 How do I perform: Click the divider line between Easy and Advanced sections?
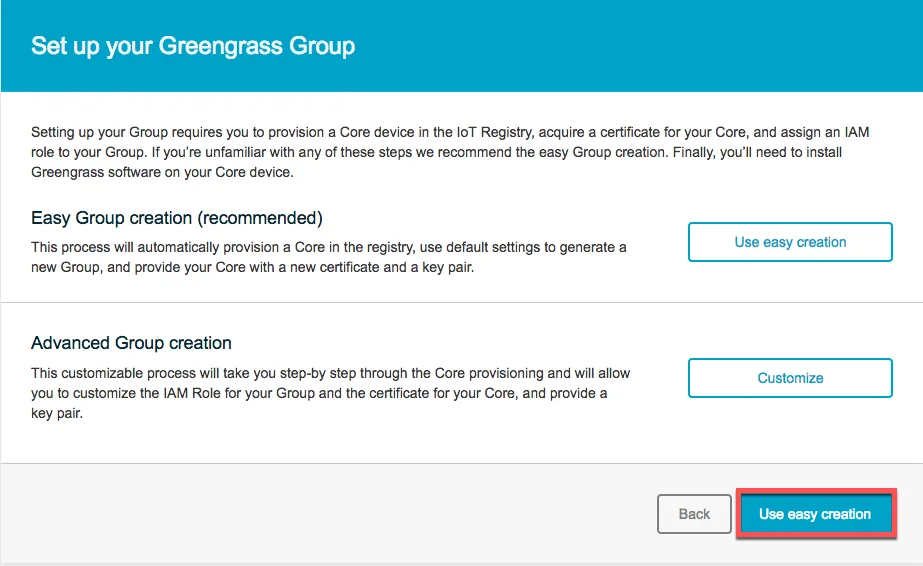coord(461,302)
